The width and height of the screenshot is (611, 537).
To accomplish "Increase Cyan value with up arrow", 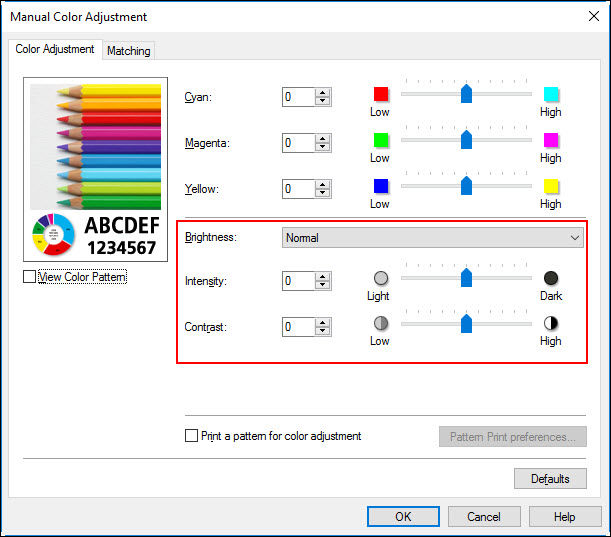I will click(322, 93).
